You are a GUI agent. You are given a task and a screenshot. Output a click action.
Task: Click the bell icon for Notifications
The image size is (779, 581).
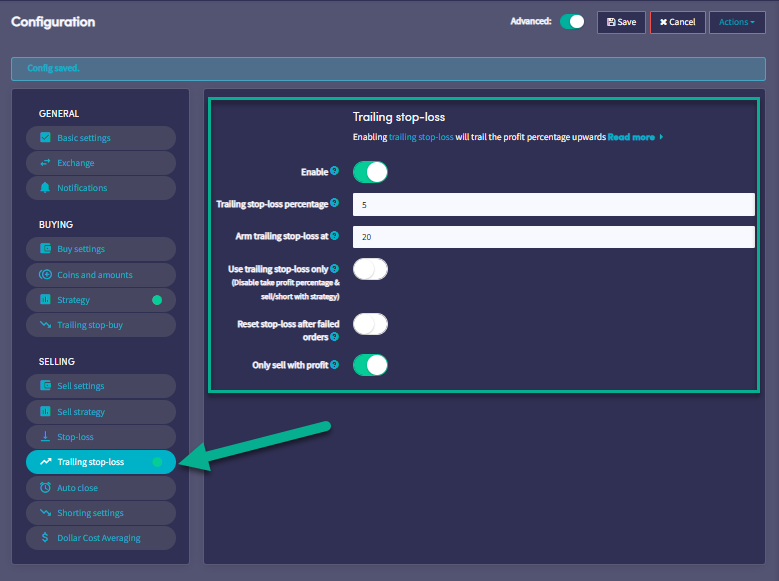point(45,188)
